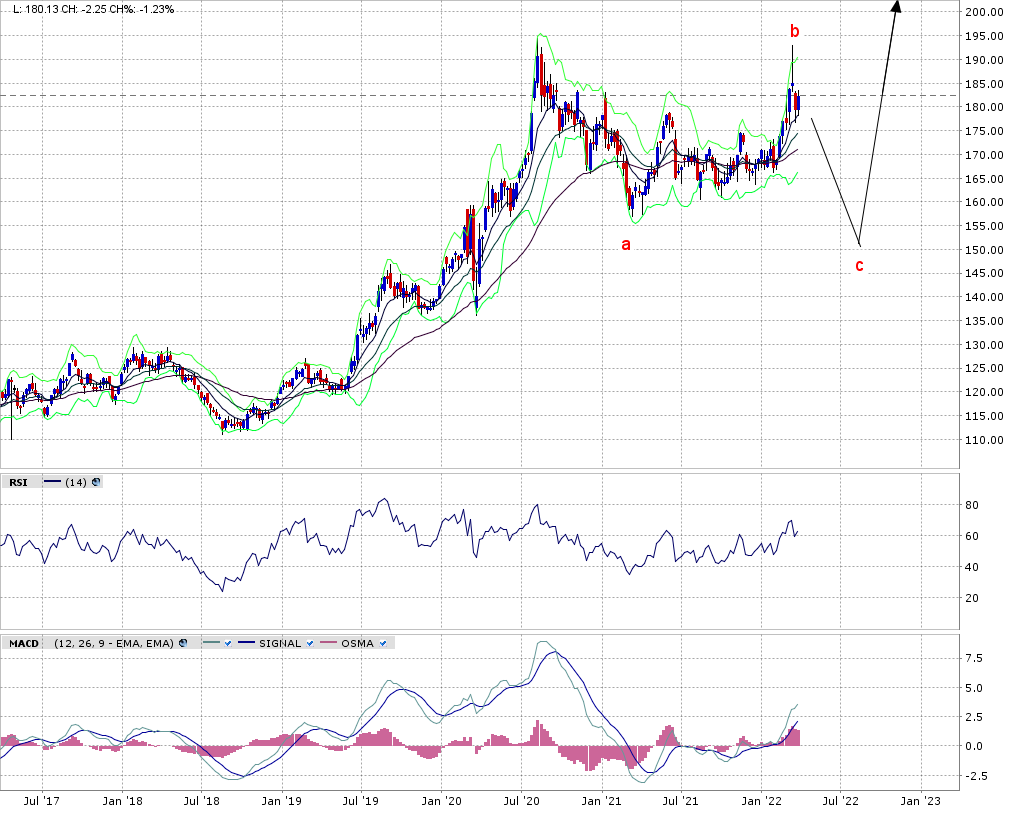Click the Jul '20 date label

click(521, 801)
